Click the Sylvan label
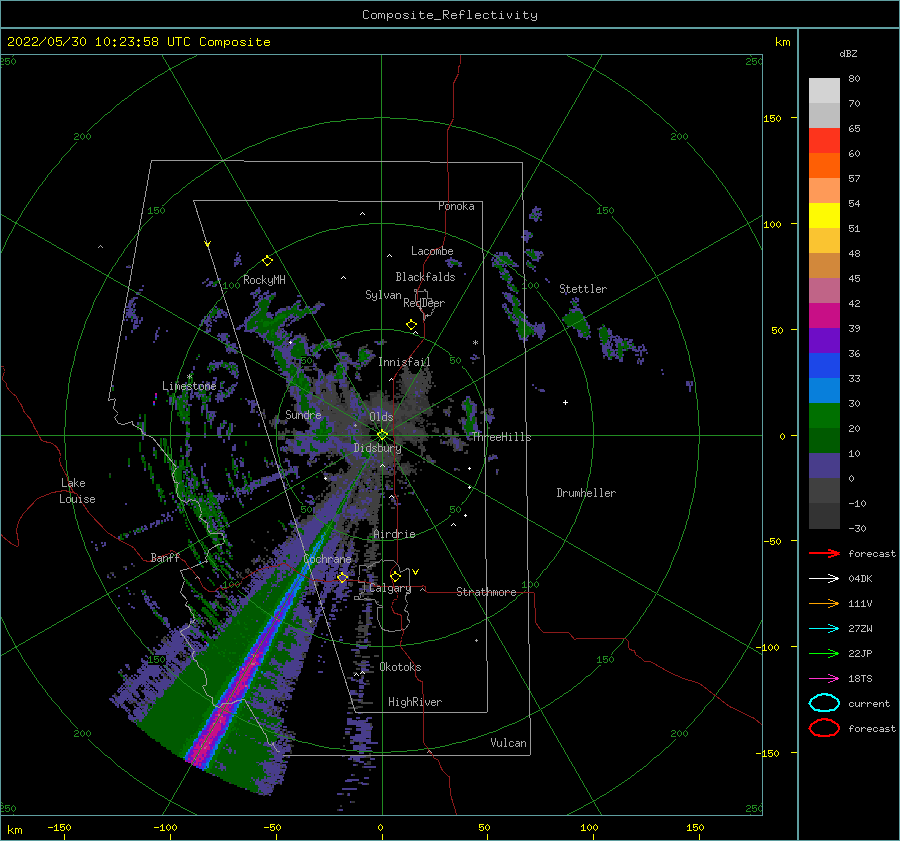The width and height of the screenshot is (900, 841). coord(383,295)
